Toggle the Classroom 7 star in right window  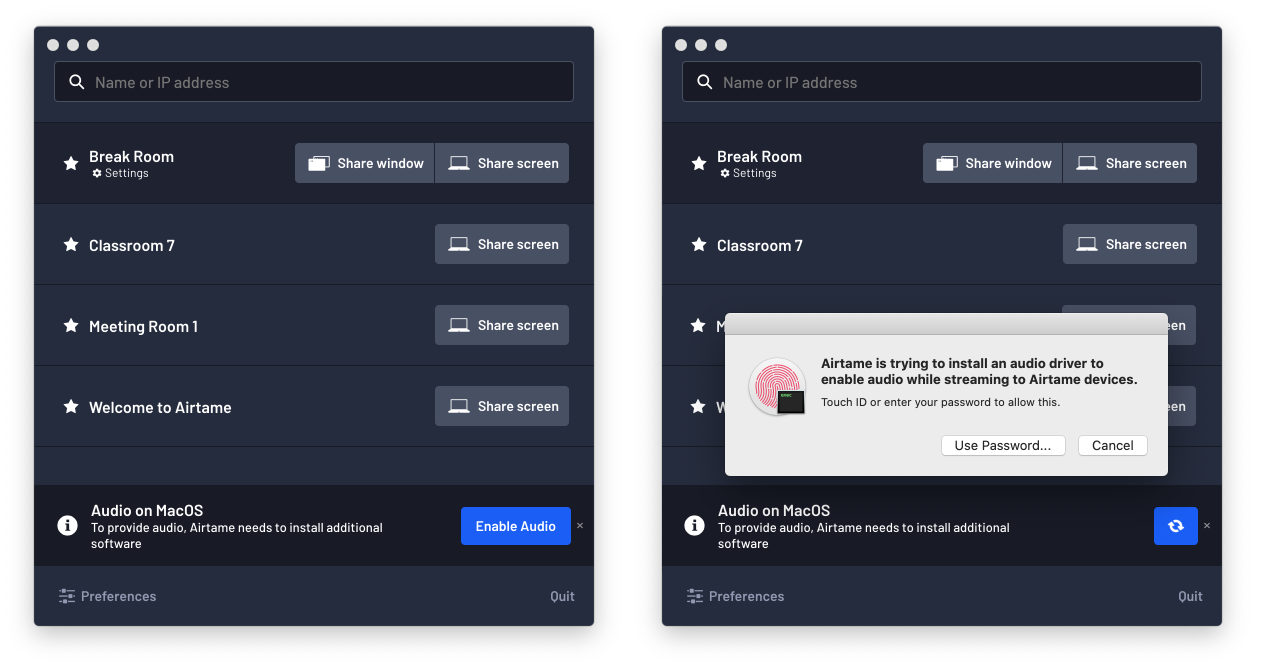click(x=699, y=245)
